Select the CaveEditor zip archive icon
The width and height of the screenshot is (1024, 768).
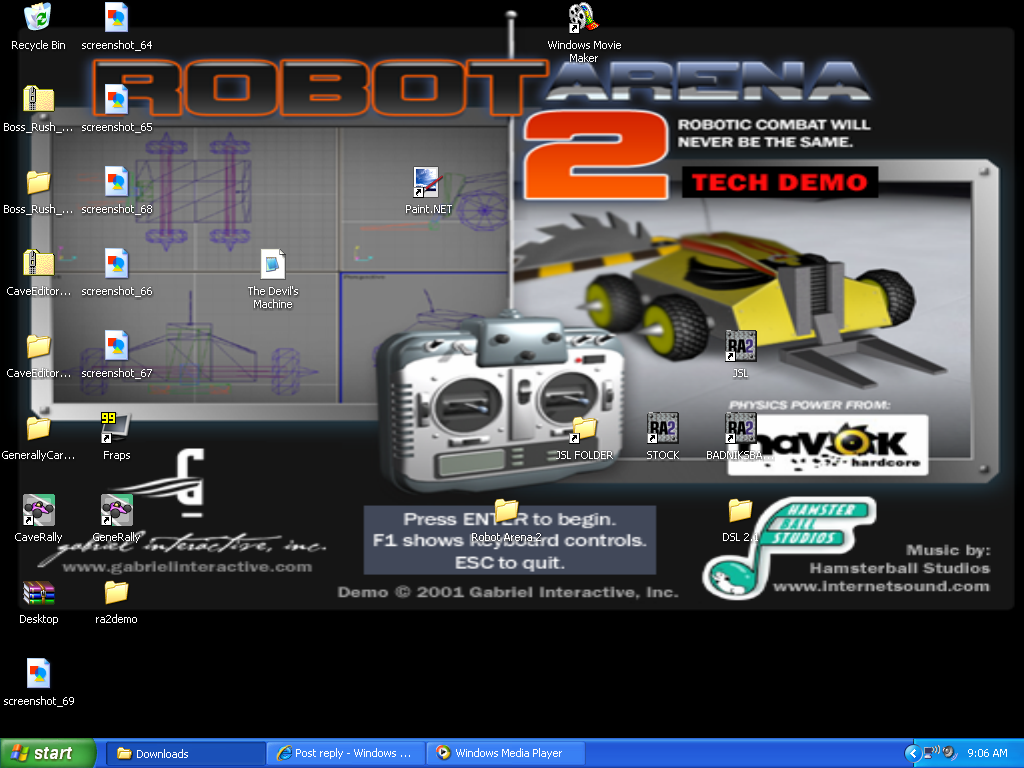coord(38,264)
